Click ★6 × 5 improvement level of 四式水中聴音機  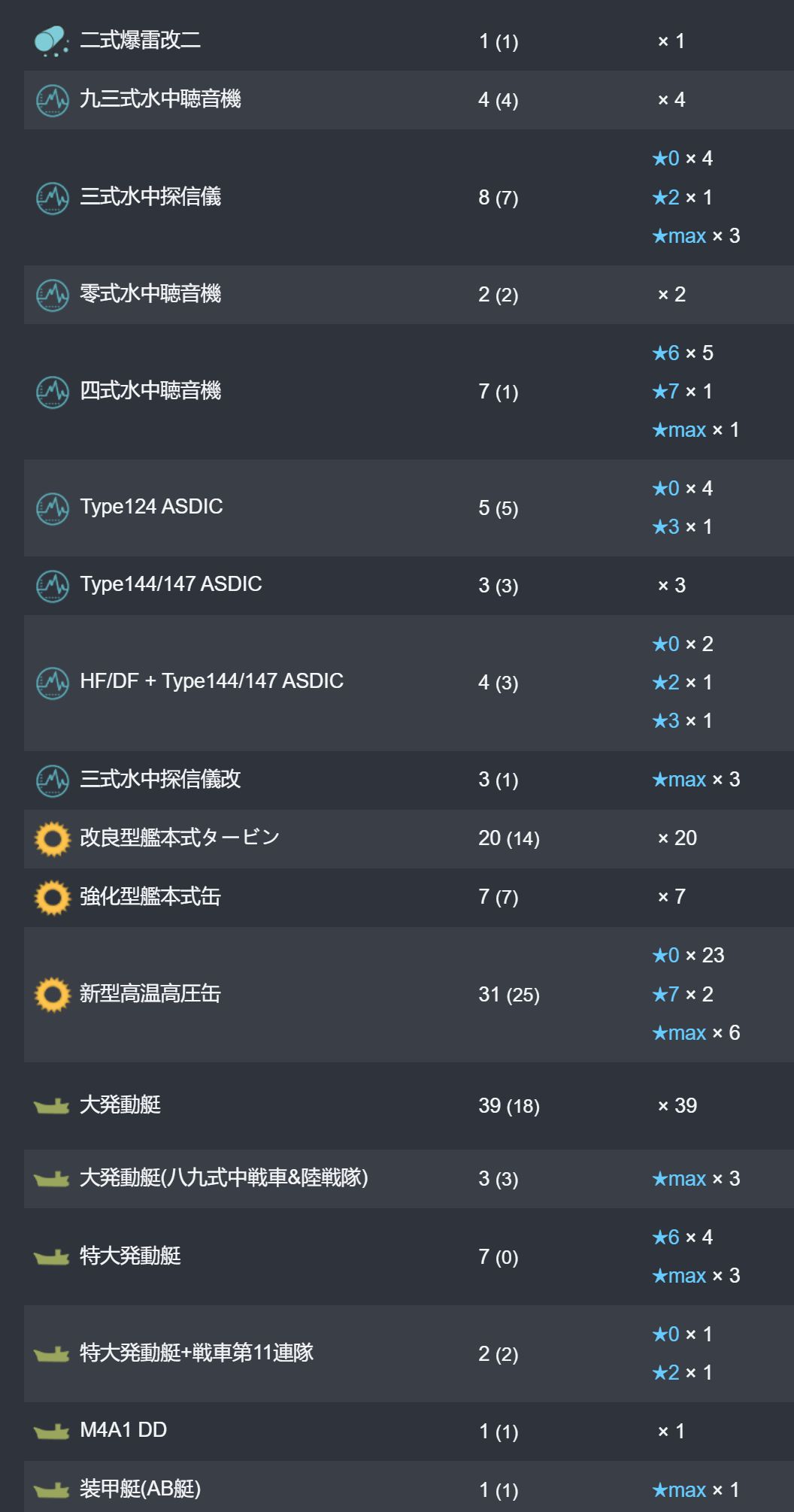pos(683,353)
